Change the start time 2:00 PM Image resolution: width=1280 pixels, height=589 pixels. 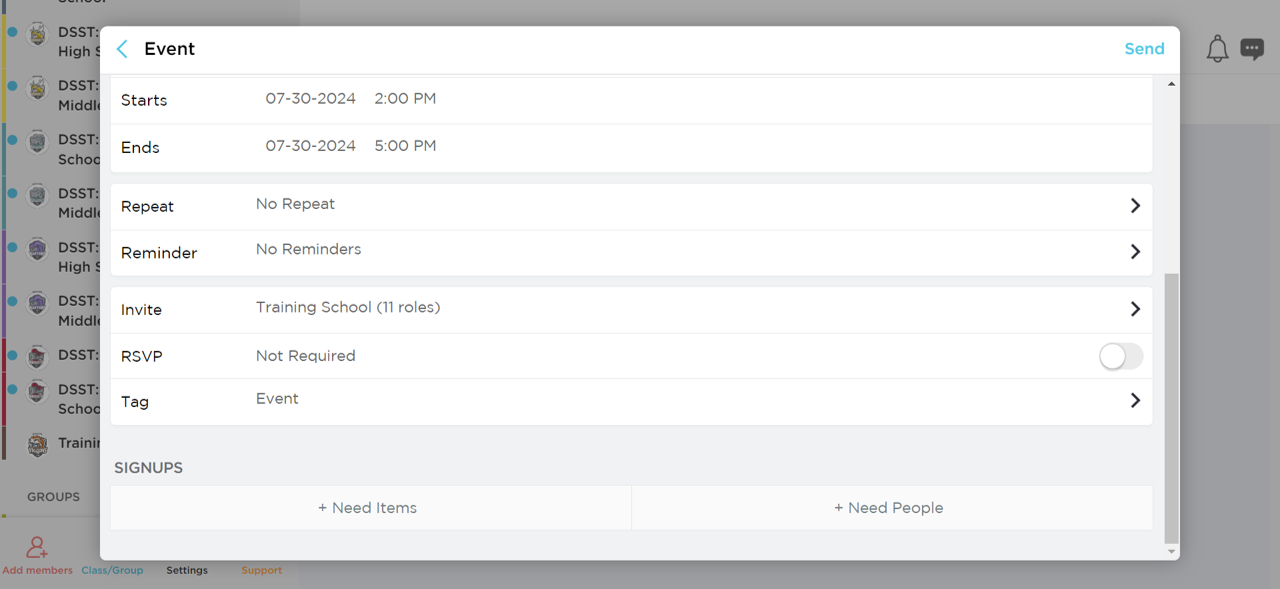click(x=405, y=99)
